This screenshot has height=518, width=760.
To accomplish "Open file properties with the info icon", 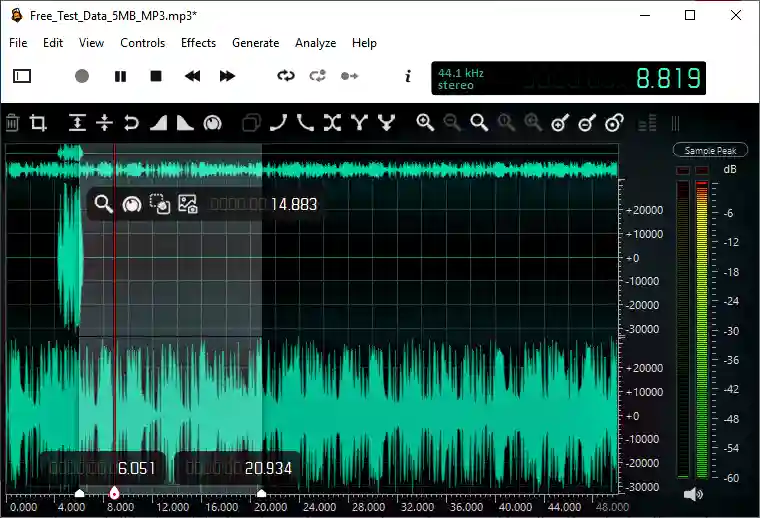I will (408, 76).
